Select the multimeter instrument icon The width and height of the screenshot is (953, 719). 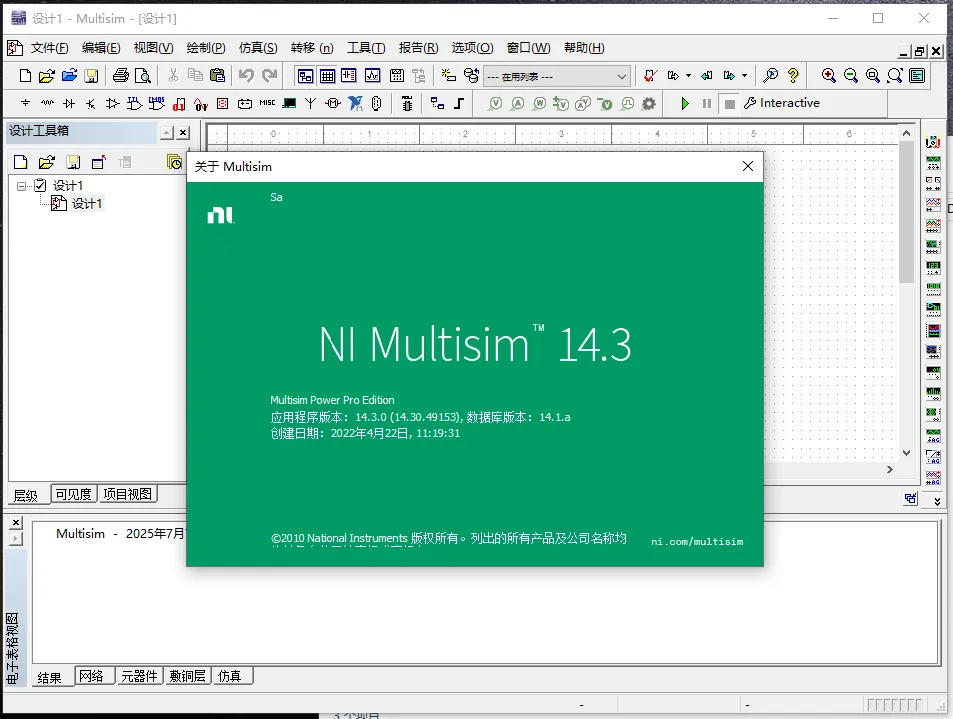pyautogui.click(x=933, y=142)
